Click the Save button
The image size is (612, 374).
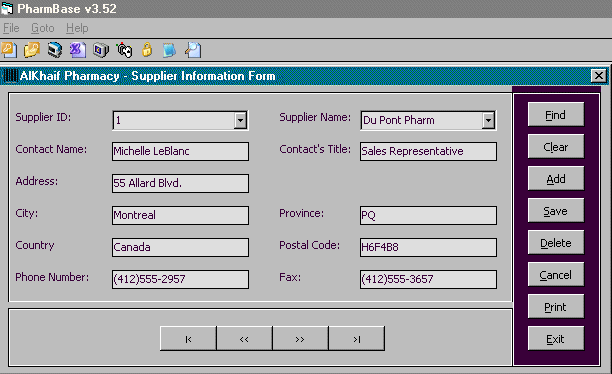tap(556, 211)
